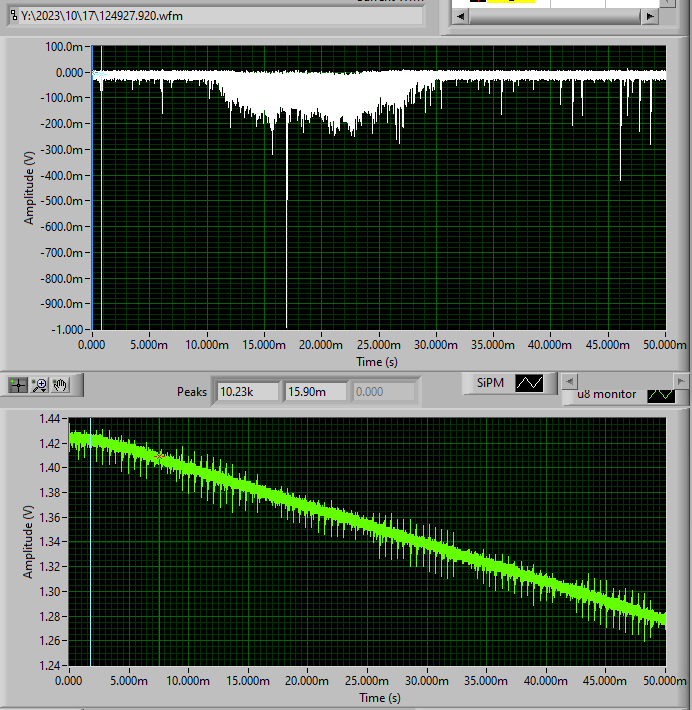Viewport: 692px width, 710px height.
Task: Click the -1.000 bottom value of upper amplitude axis
Action: point(67,329)
